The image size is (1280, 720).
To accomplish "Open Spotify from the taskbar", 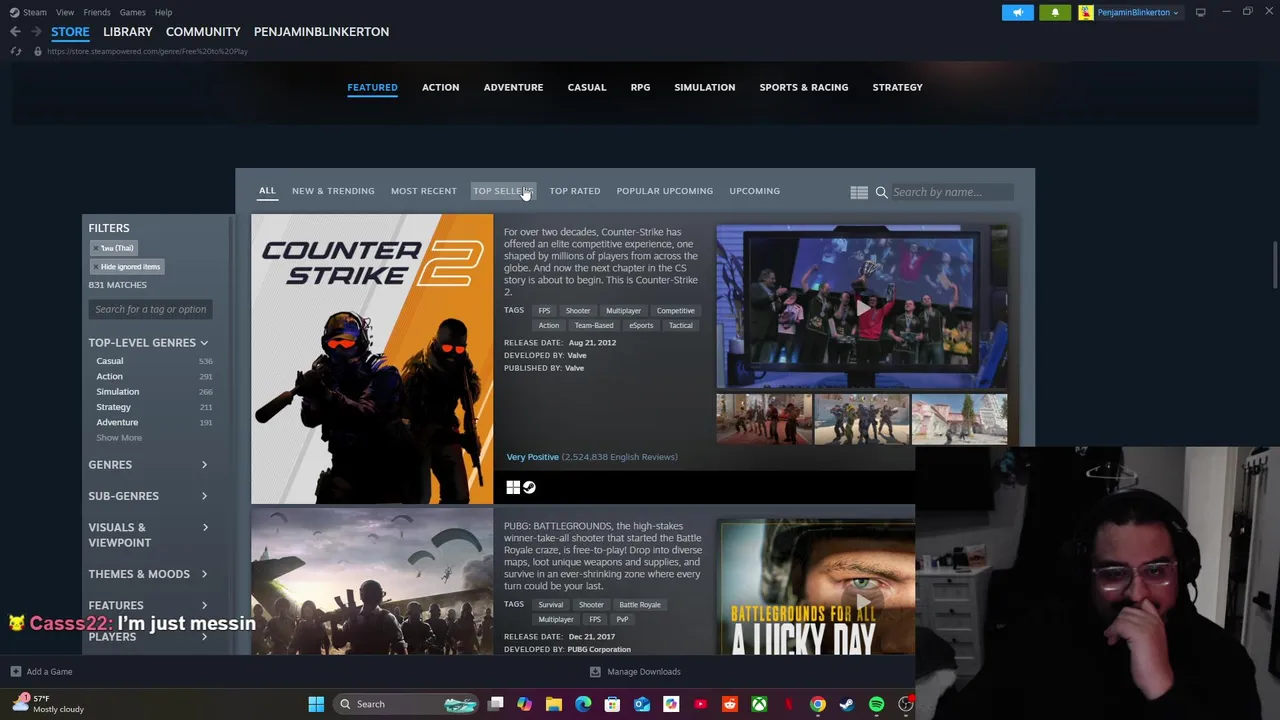I will click(x=876, y=704).
